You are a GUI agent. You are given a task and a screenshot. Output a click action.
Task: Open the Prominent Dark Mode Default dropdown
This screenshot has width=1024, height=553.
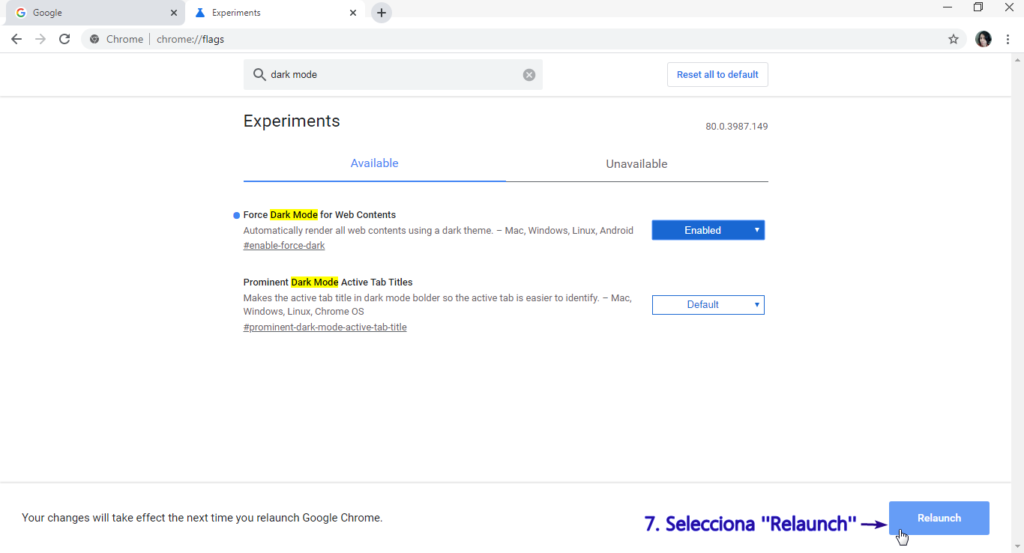pos(708,305)
